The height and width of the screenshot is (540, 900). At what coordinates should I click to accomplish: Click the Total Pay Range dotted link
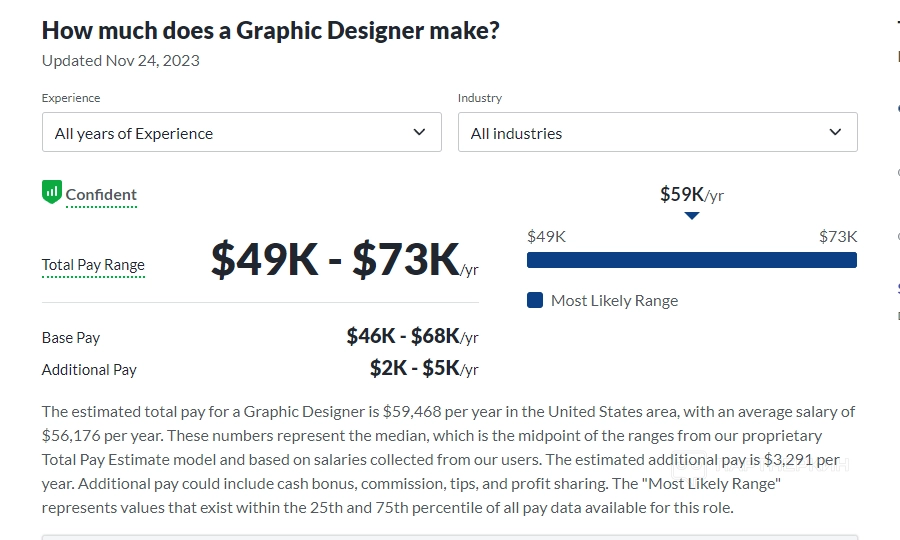tap(93, 265)
